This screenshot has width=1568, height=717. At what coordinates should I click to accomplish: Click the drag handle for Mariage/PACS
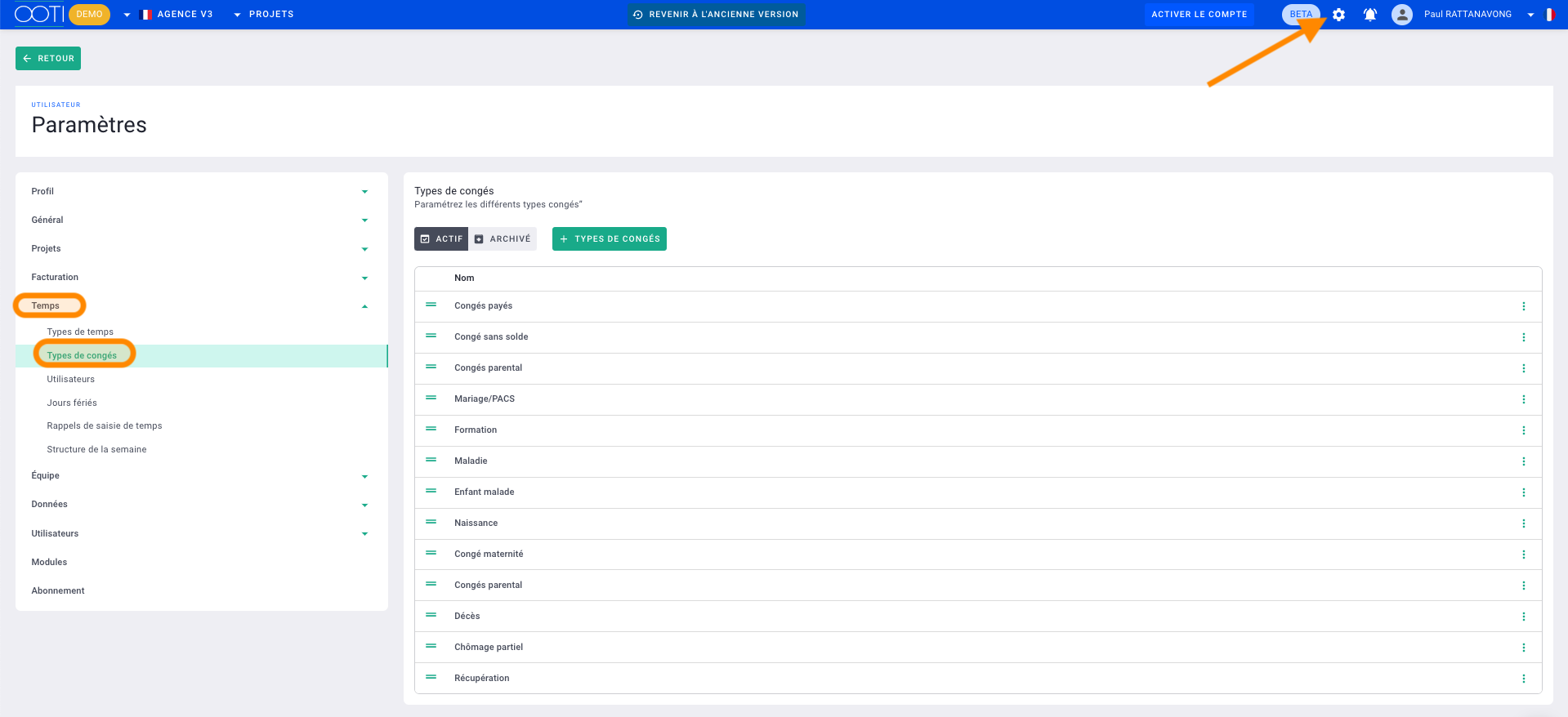click(431, 398)
